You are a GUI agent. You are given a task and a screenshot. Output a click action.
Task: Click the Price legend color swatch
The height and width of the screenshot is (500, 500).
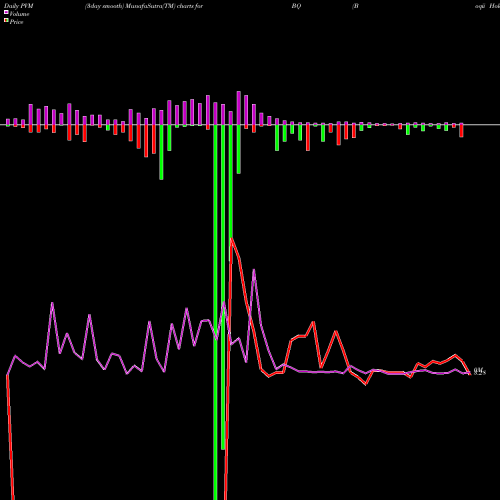point(6,21)
